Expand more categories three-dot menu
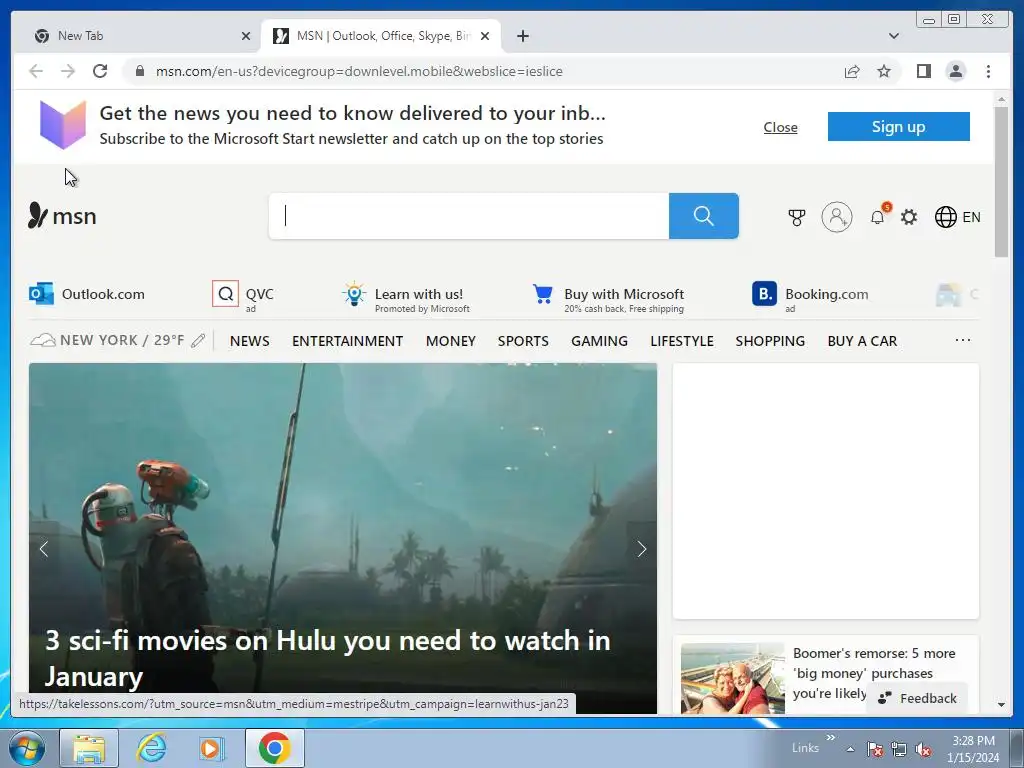The height and width of the screenshot is (768, 1024). pyautogui.click(x=963, y=340)
